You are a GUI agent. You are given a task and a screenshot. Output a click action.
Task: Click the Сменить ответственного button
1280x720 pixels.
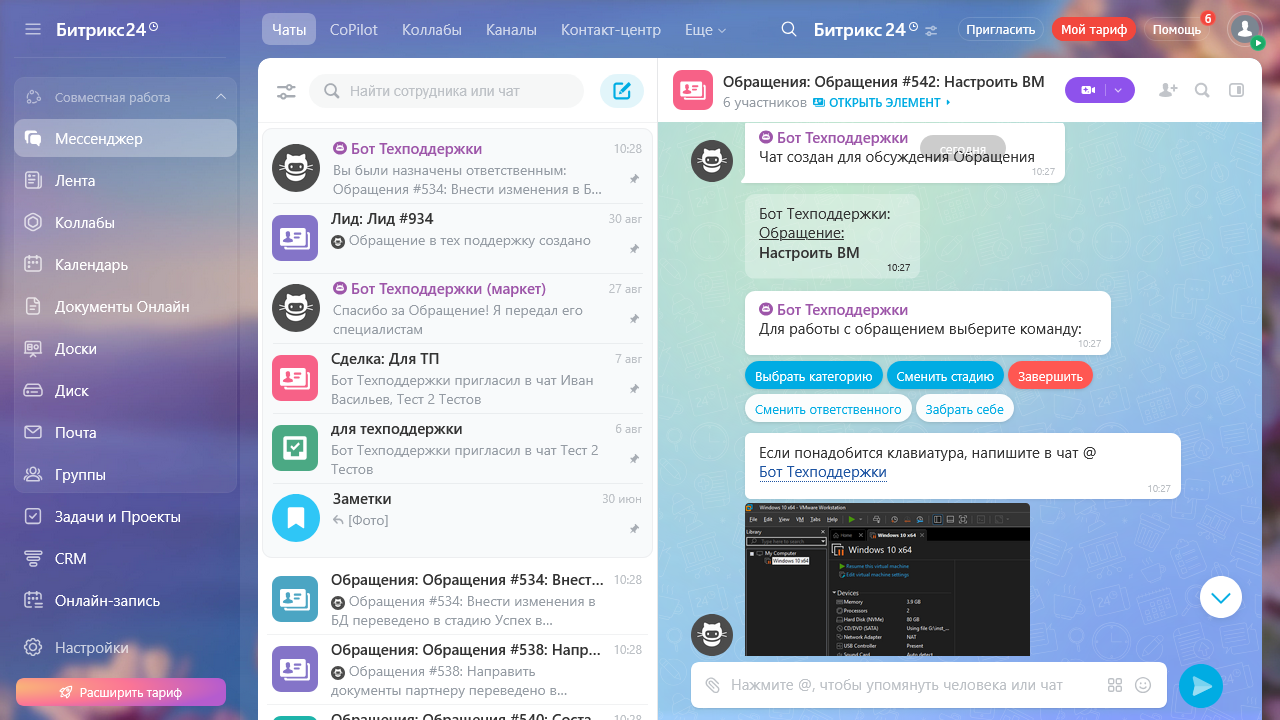828,409
